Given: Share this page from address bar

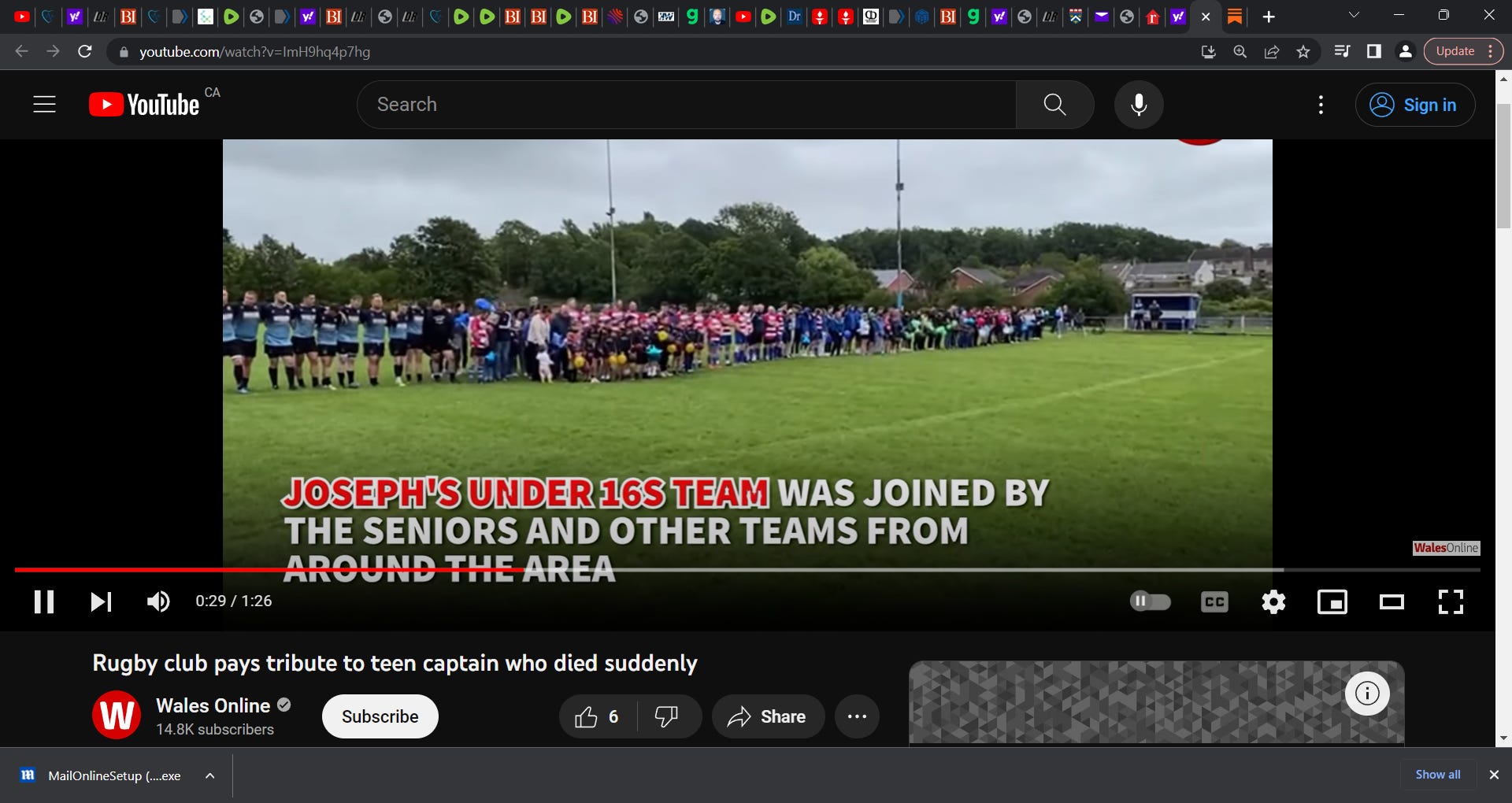Looking at the screenshot, I should pyautogui.click(x=1271, y=52).
